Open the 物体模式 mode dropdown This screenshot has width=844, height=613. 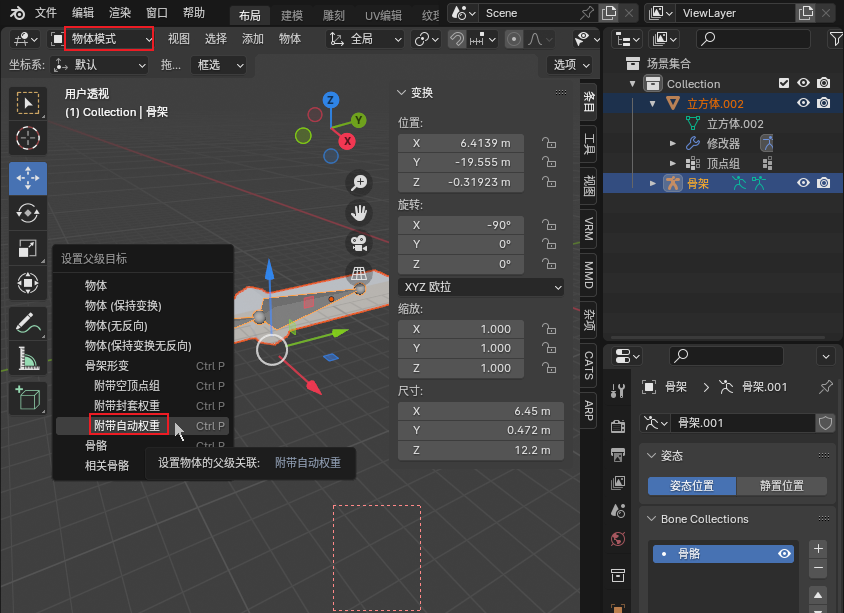pos(109,38)
